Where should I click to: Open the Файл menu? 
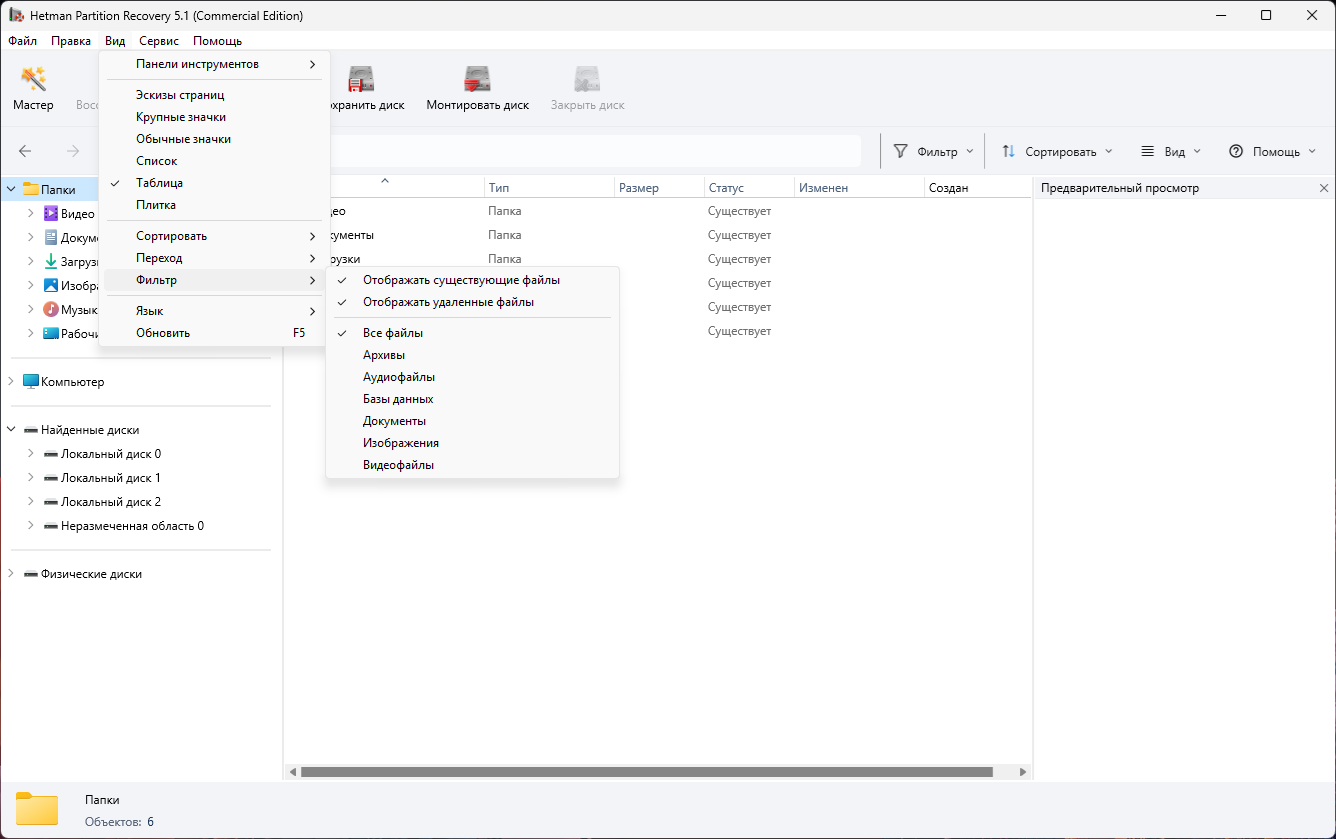pos(22,41)
